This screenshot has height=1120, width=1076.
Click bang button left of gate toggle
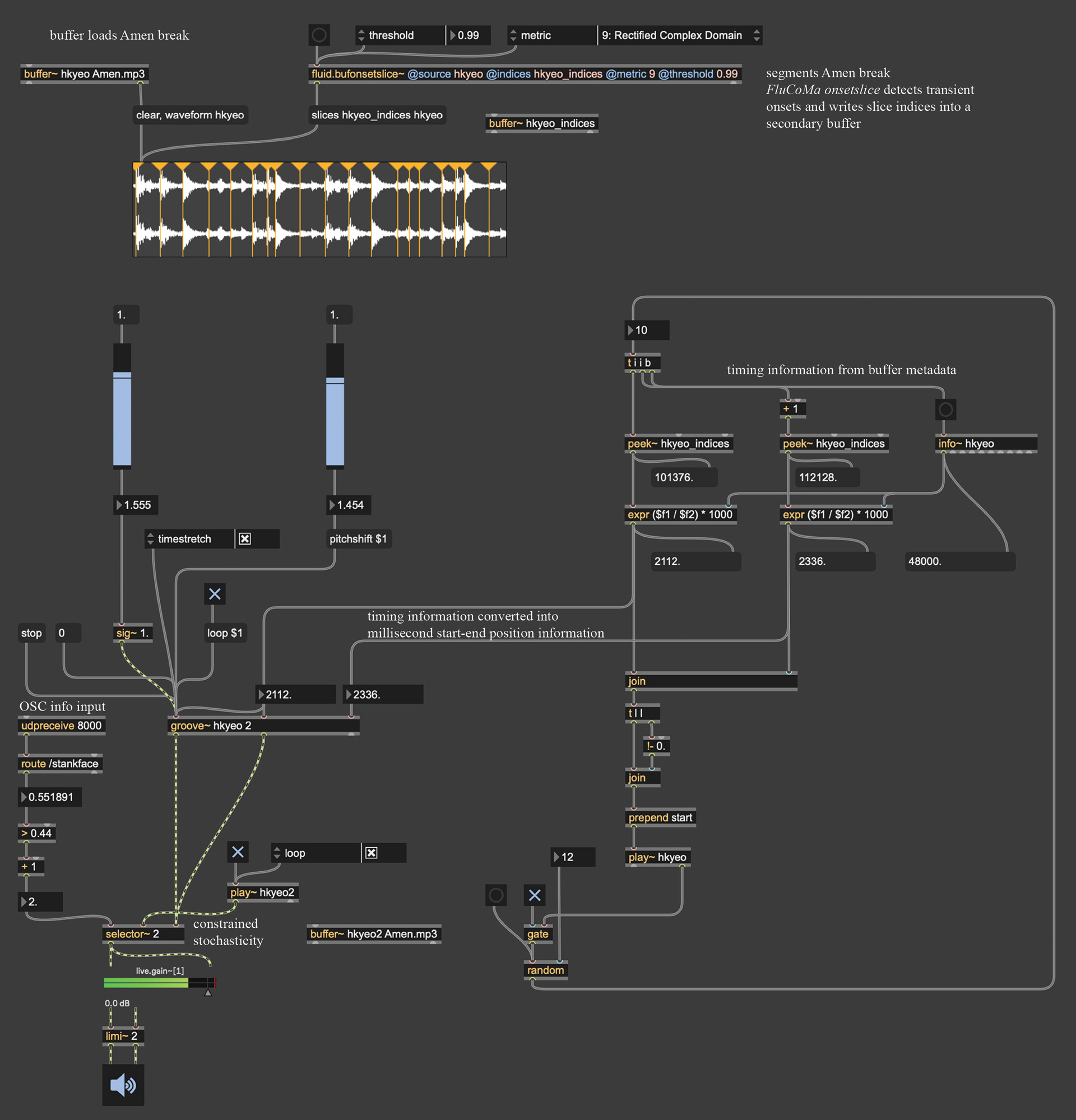(x=495, y=895)
